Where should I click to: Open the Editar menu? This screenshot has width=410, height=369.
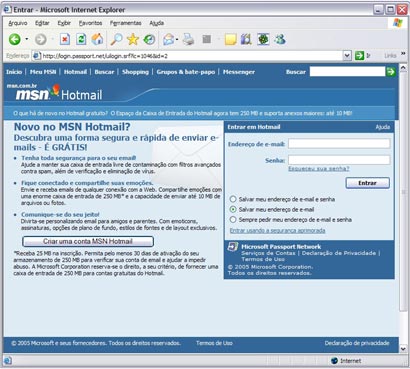tap(42, 23)
